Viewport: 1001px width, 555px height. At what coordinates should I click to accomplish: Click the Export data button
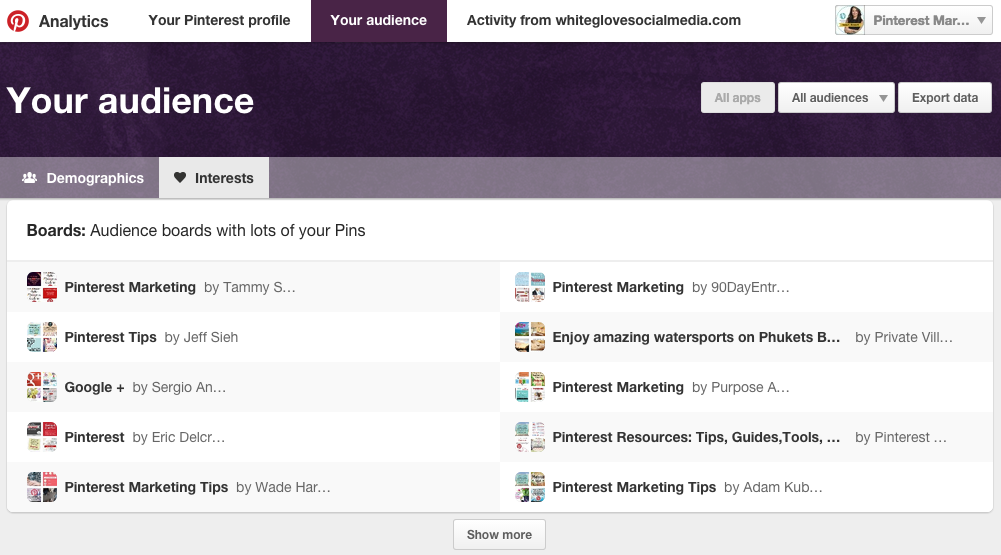[945, 98]
